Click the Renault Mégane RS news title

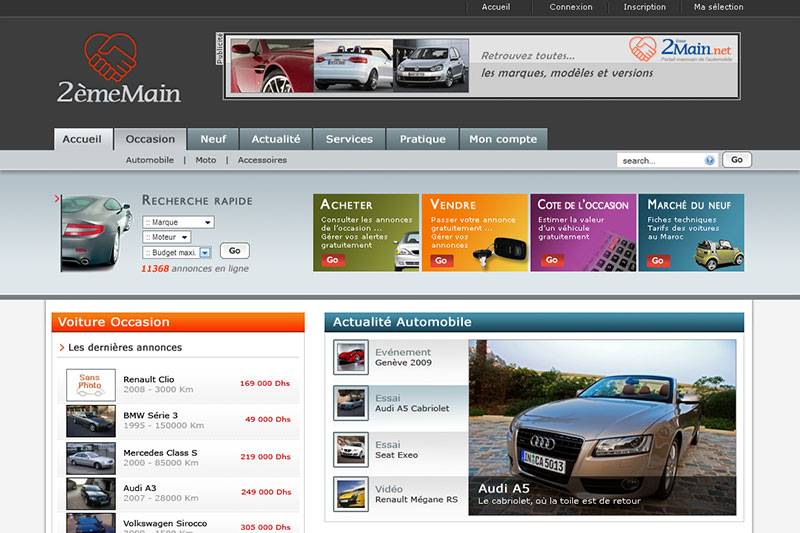click(416, 500)
